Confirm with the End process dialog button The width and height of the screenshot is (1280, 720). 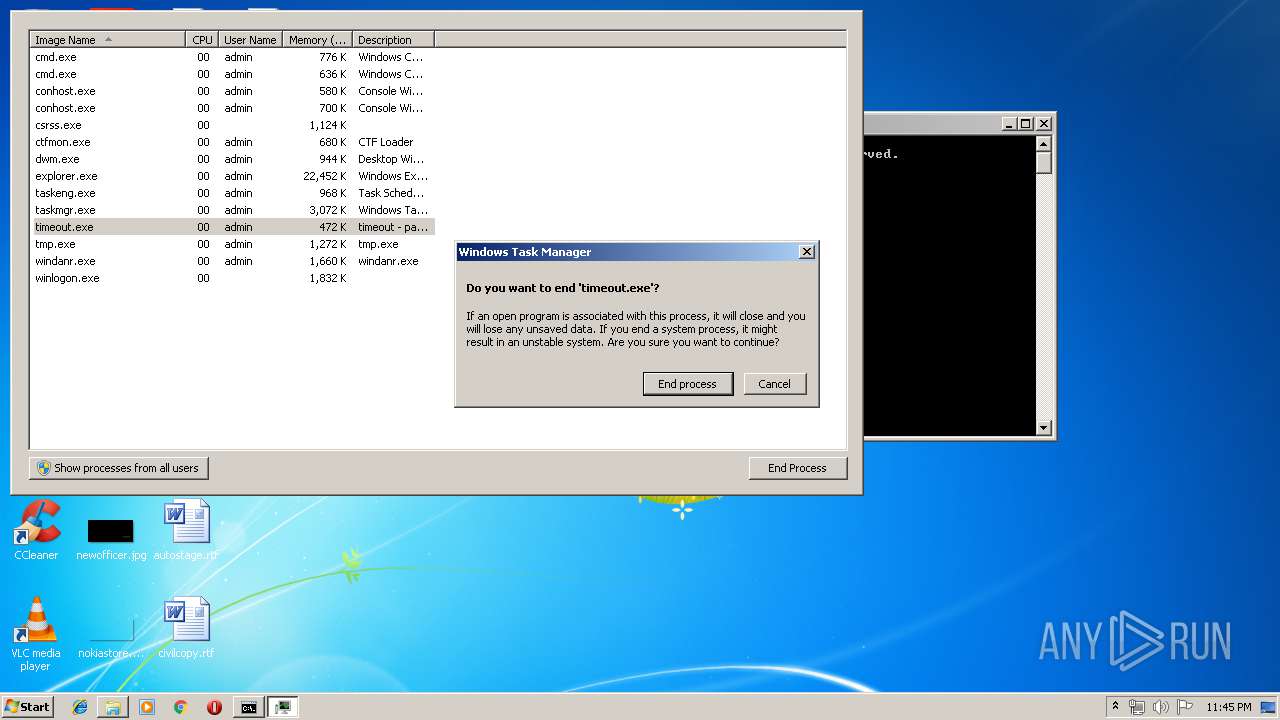point(688,384)
